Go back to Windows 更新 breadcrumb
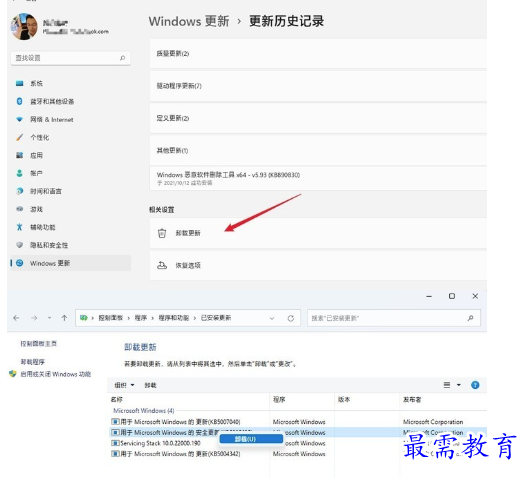The image size is (525, 478). pos(189,21)
